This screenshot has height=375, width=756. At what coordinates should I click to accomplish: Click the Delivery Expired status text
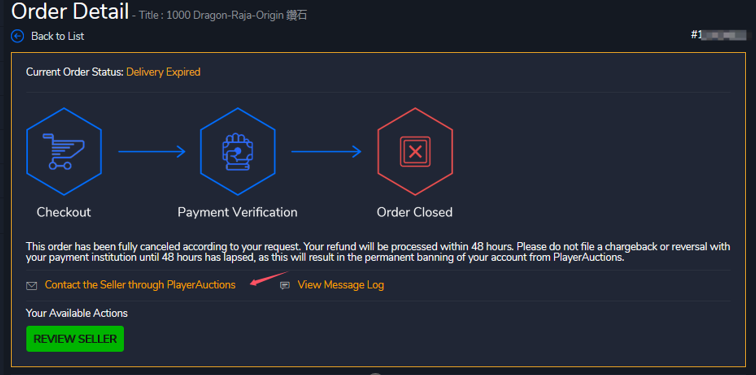click(163, 72)
